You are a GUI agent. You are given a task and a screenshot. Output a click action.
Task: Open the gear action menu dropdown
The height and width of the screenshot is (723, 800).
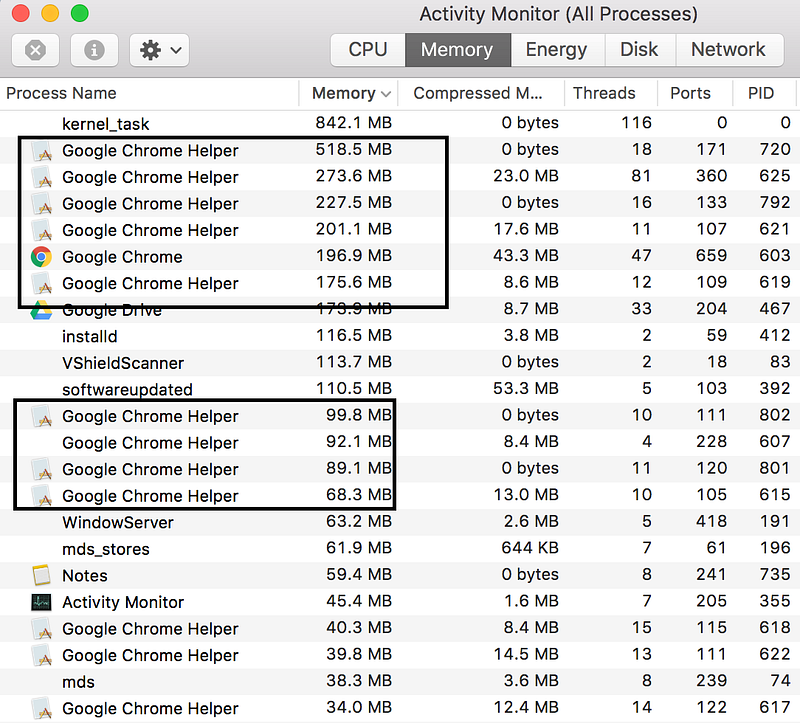(160, 50)
